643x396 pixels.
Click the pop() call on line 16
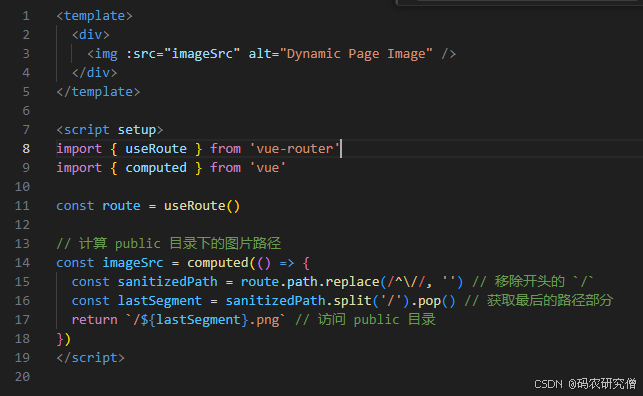tap(436, 301)
